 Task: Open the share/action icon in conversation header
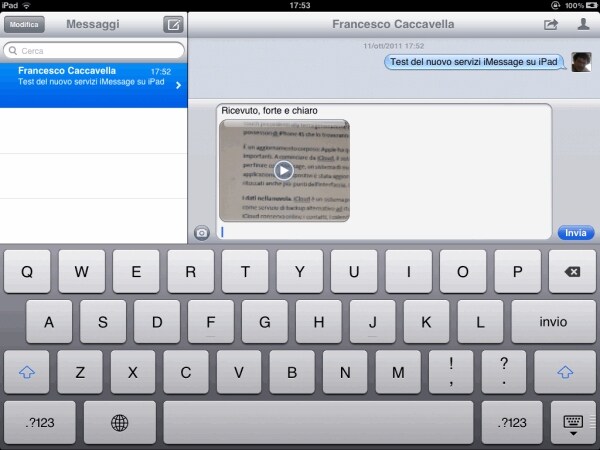551,25
